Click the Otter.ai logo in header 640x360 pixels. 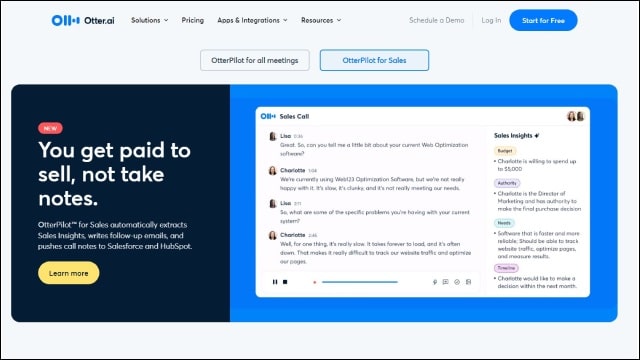(x=83, y=20)
